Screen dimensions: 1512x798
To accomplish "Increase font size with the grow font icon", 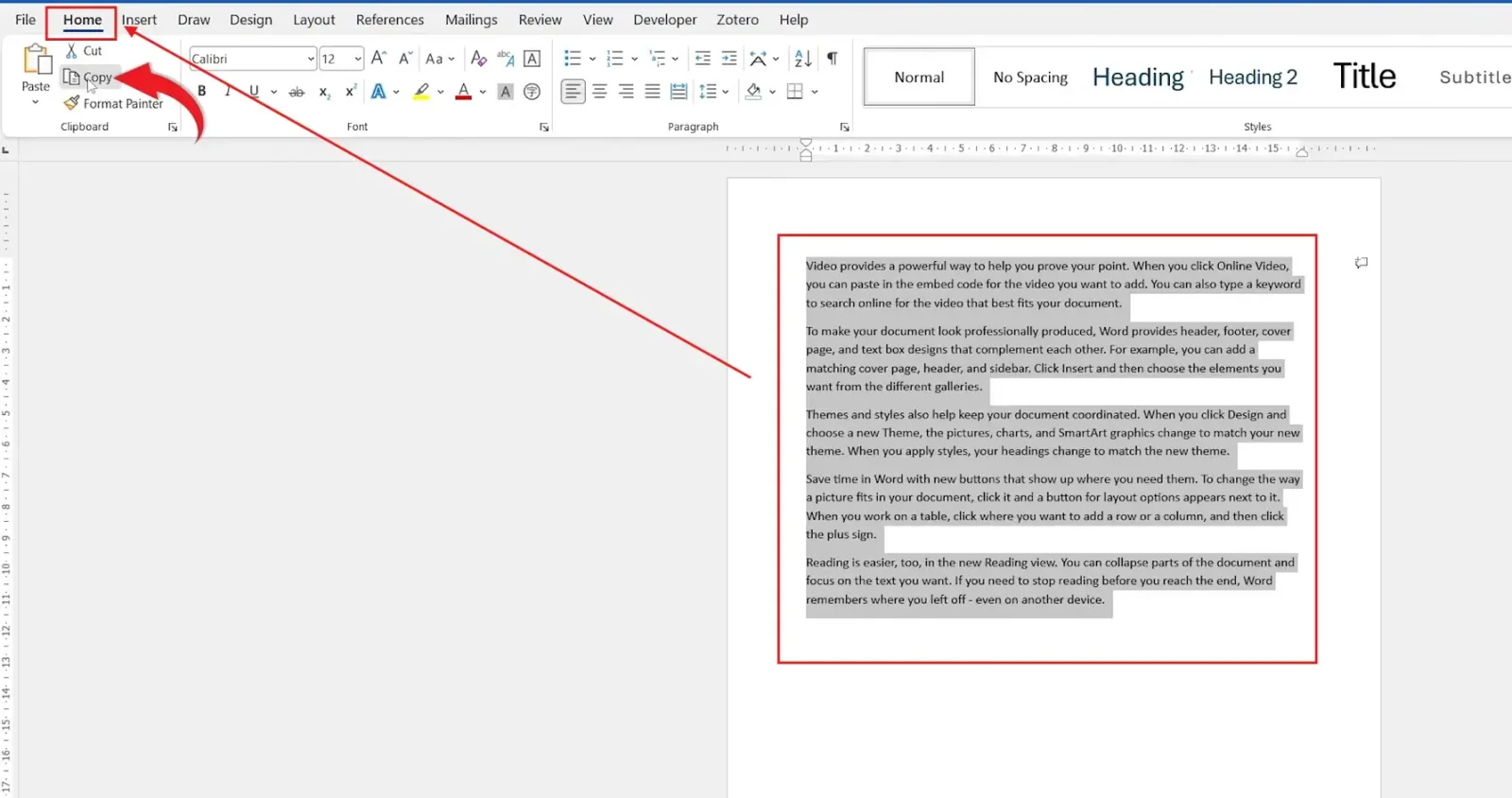I will tap(379, 59).
